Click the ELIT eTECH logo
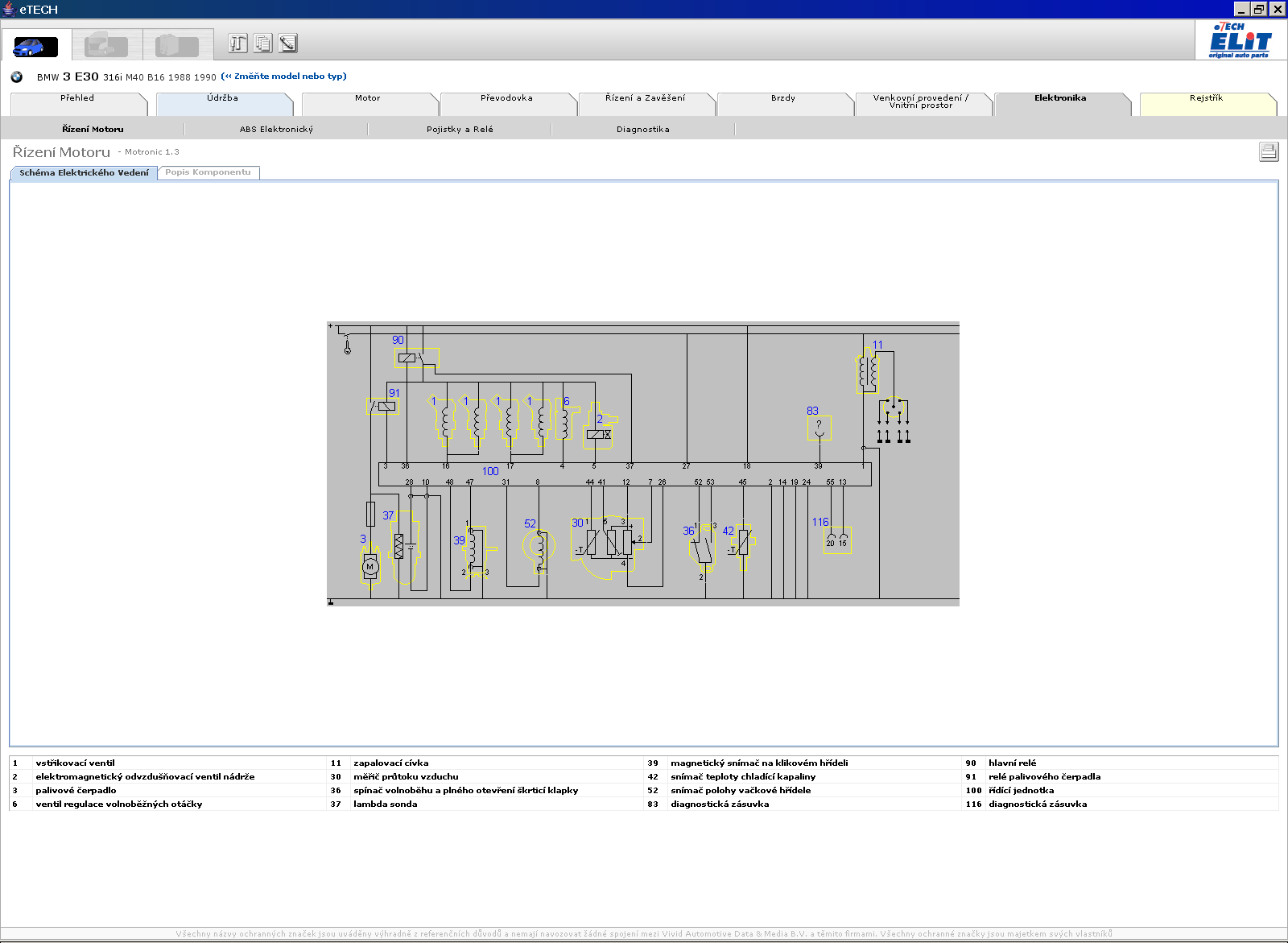This screenshot has width=1288, height=943. coord(1240,40)
